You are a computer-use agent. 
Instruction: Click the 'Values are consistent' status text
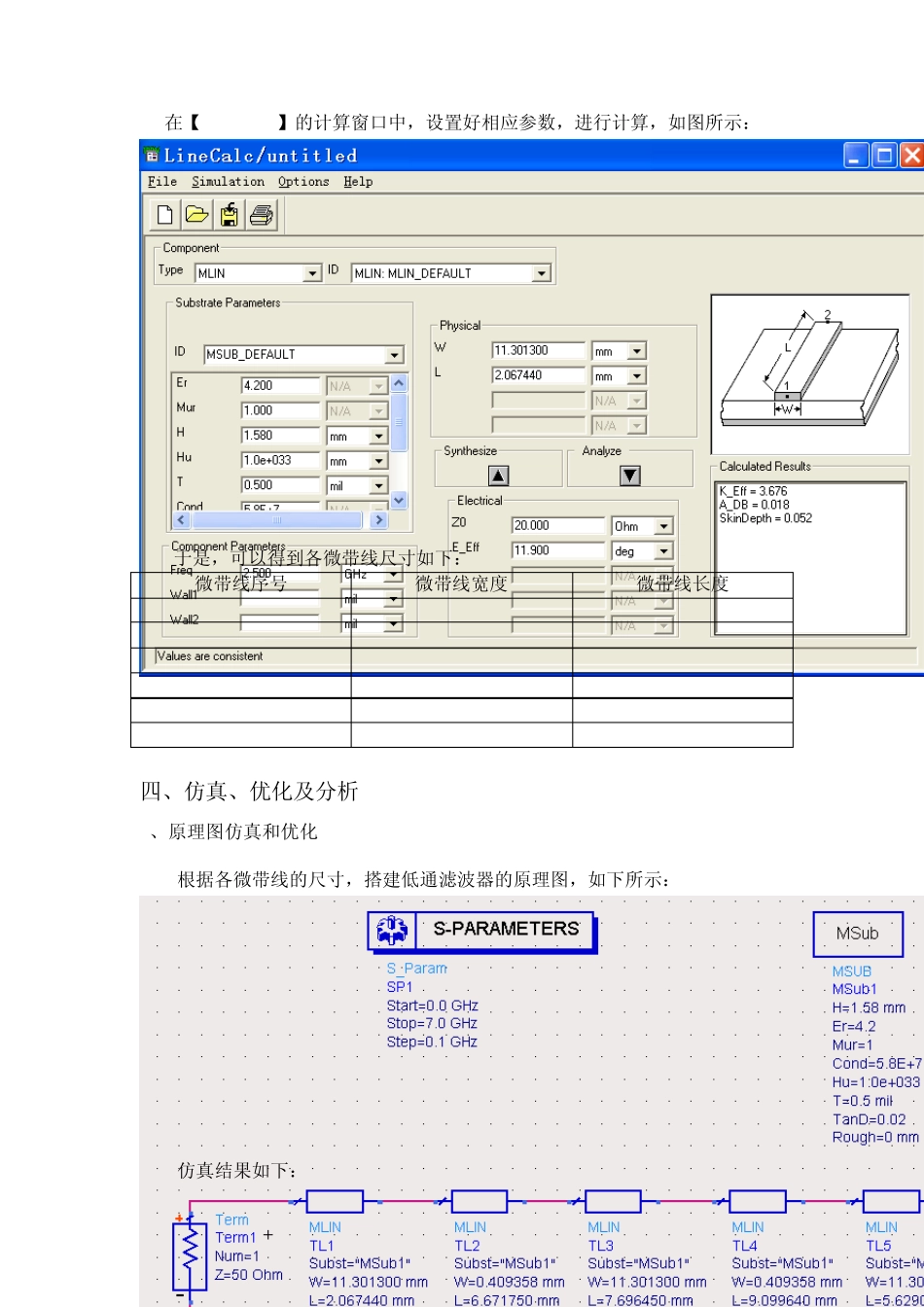(210, 656)
